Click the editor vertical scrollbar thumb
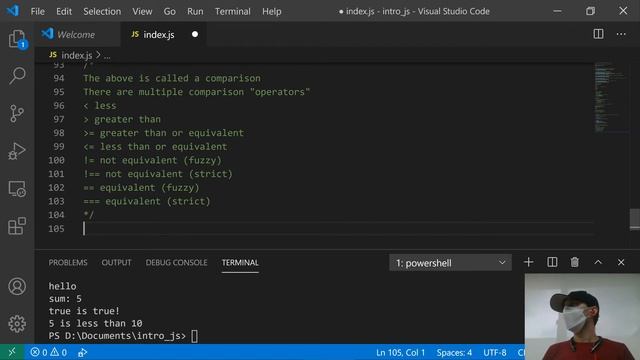The height and width of the screenshot is (360, 640). (635, 219)
